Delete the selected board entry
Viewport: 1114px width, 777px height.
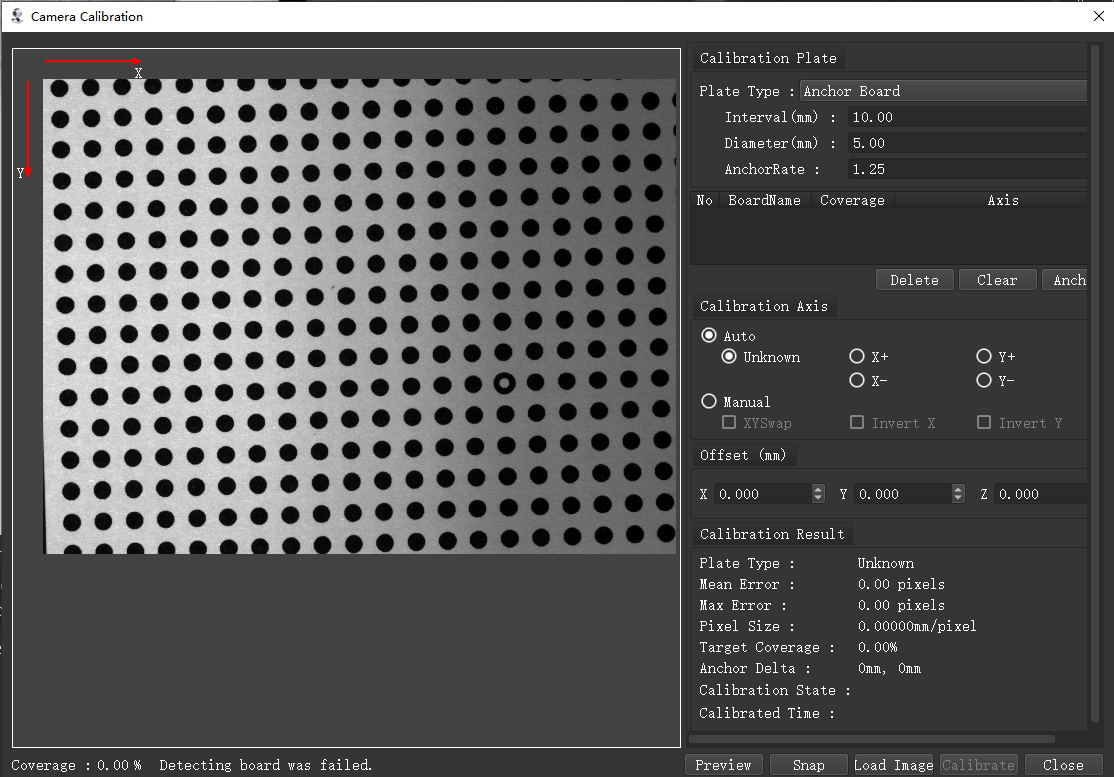click(x=914, y=280)
